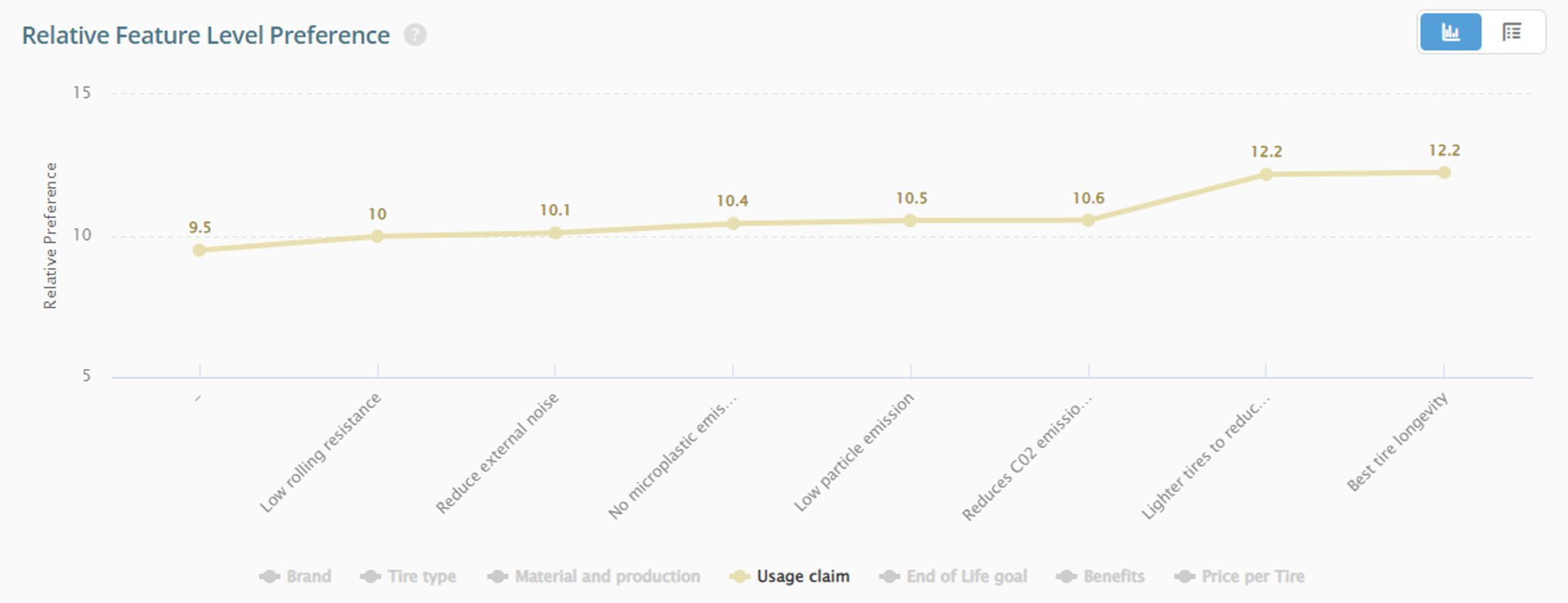Select Low rolling resistance data point

377,236
